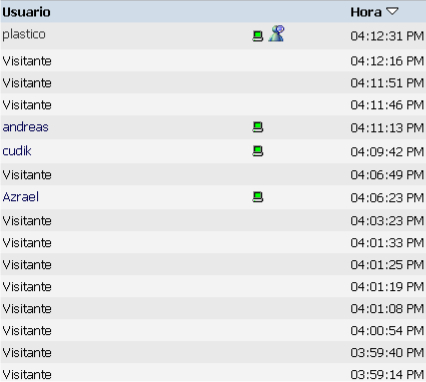Toggle sort using the Hora arrow
This screenshot has width=426, height=382.
point(392,12)
